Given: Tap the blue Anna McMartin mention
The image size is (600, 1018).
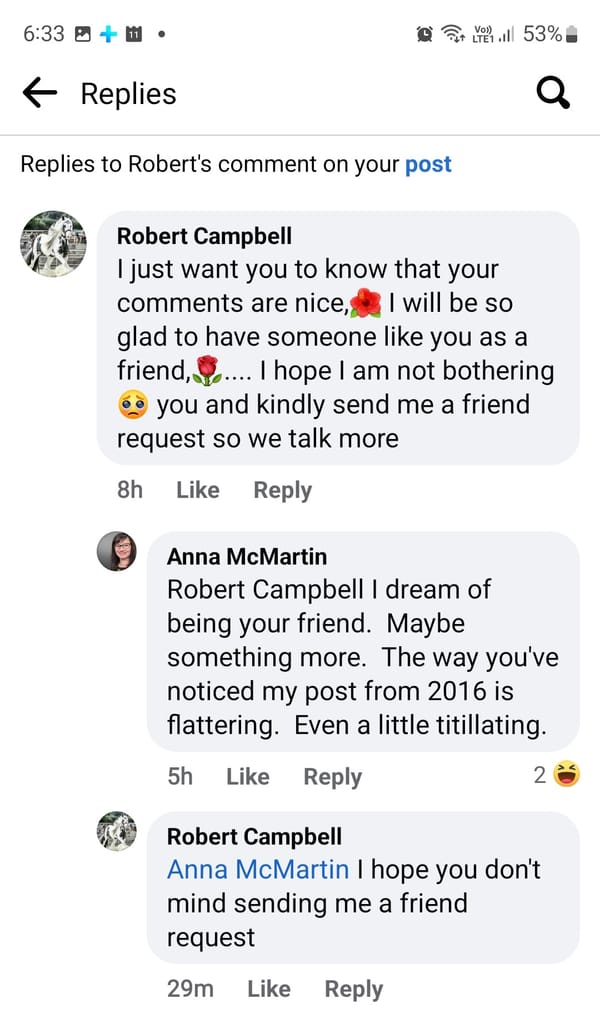Looking at the screenshot, I should click(x=258, y=869).
